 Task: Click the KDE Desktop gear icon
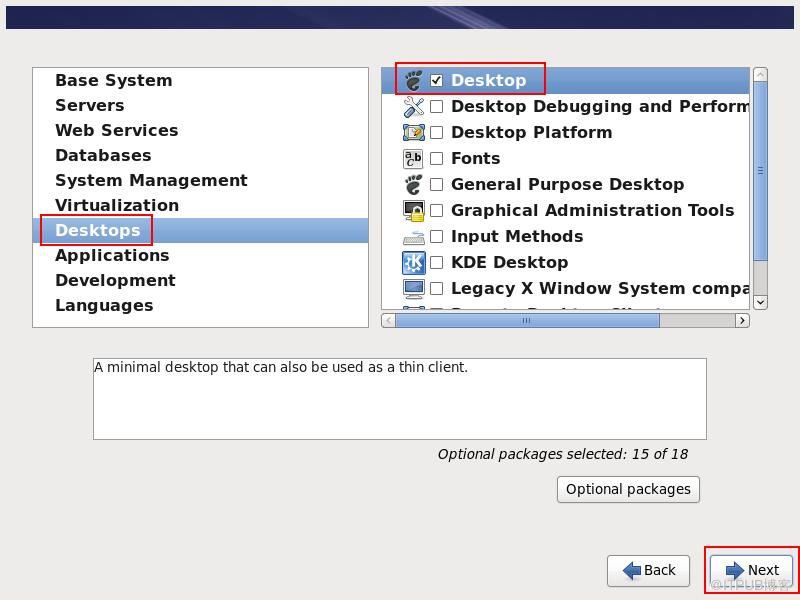click(x=414, y=263)
